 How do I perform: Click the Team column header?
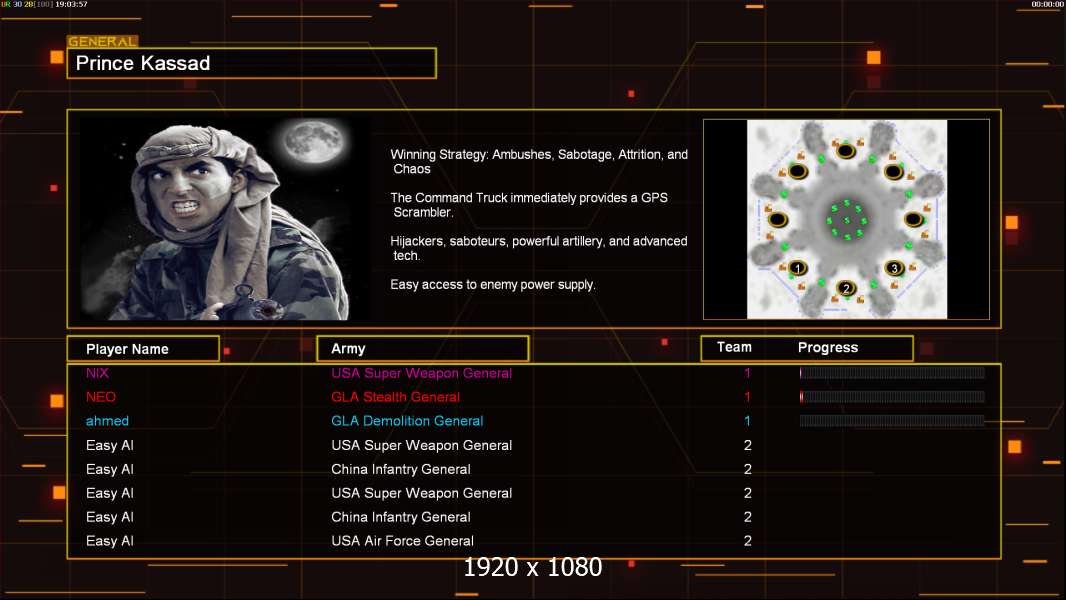tap(734, 347)
